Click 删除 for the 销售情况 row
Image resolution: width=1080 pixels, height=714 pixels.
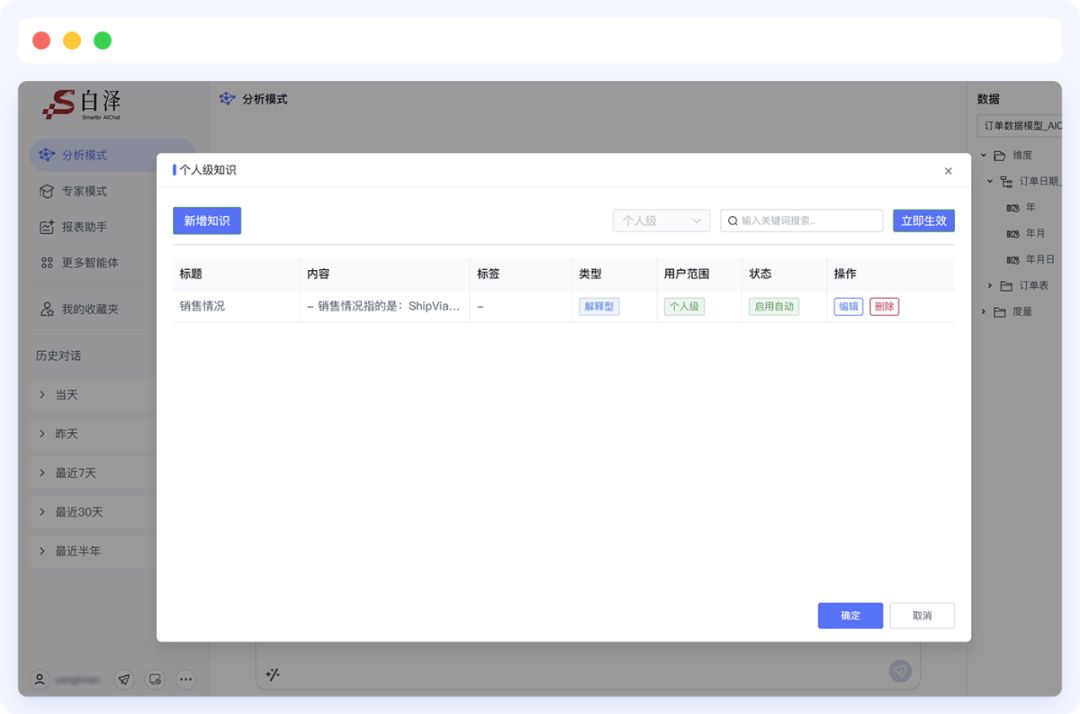click(884, 306)
